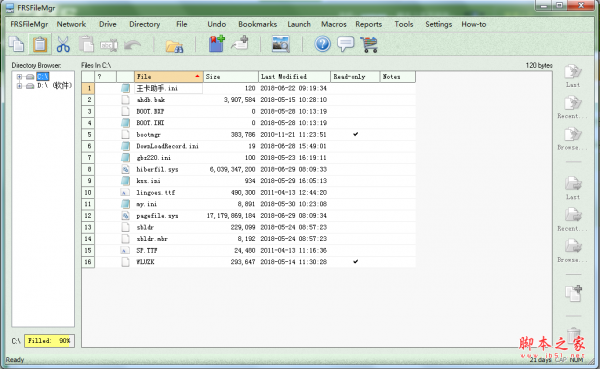Click the ? column header
The image size is (600, 369).
(x=105, y=77)
